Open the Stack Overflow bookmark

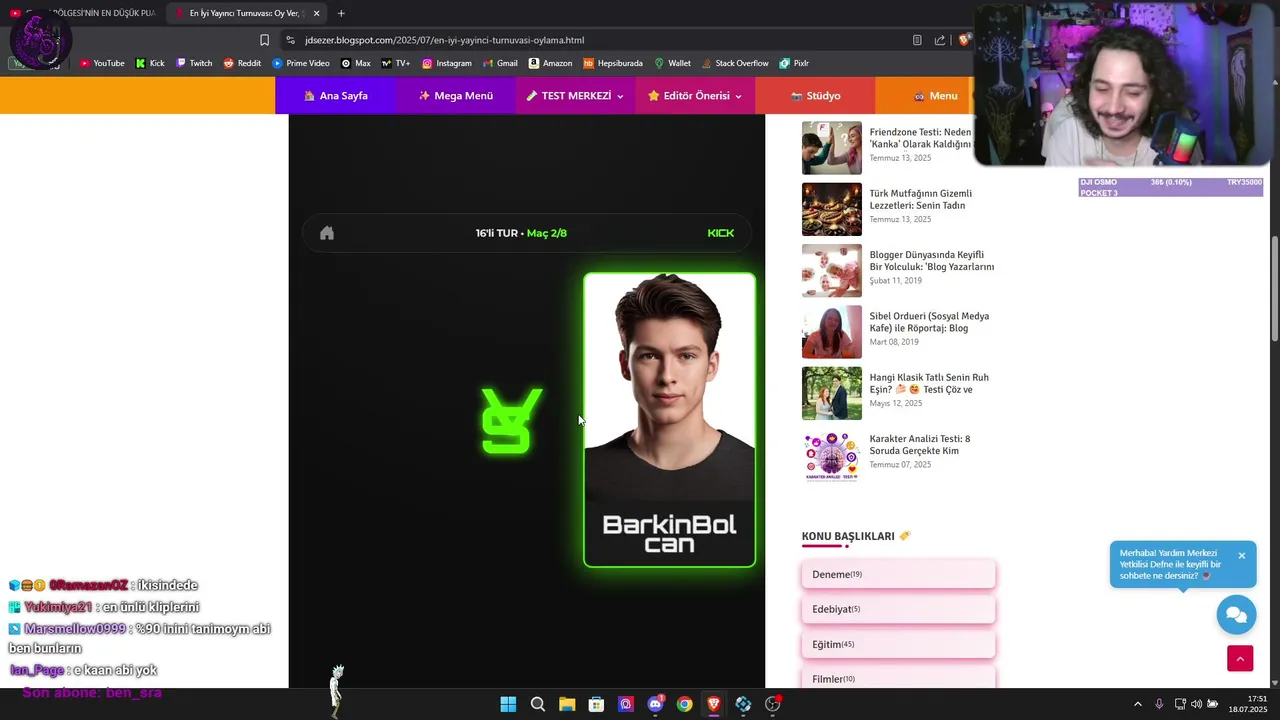point(735,63)
